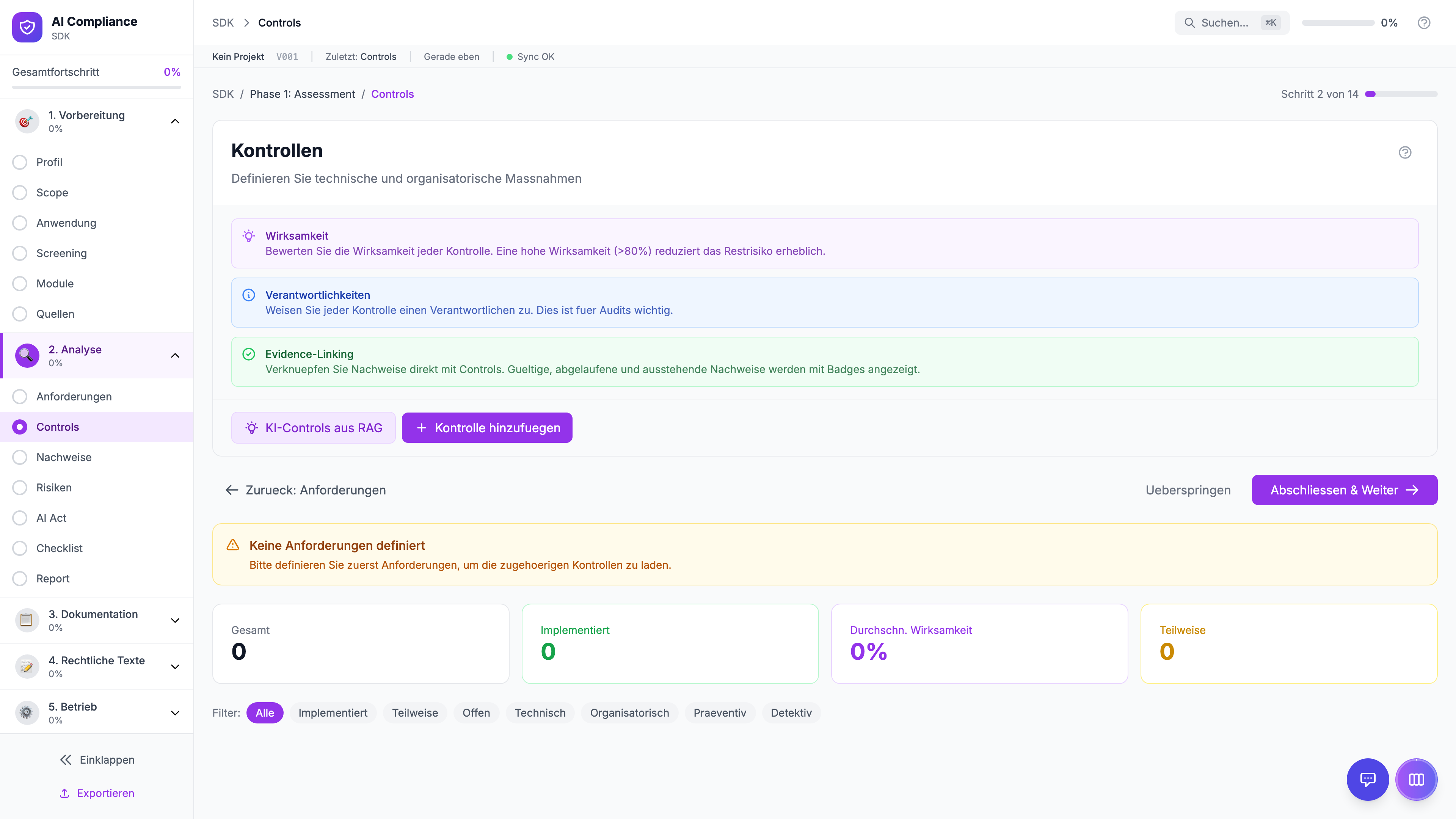
Task: Click Kontrolle hinzufuegen button
Action: (486, 428)
